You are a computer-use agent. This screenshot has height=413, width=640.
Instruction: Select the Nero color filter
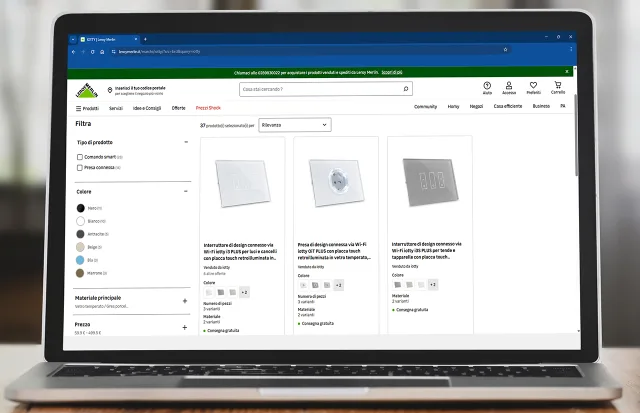[x=80, y=208]
